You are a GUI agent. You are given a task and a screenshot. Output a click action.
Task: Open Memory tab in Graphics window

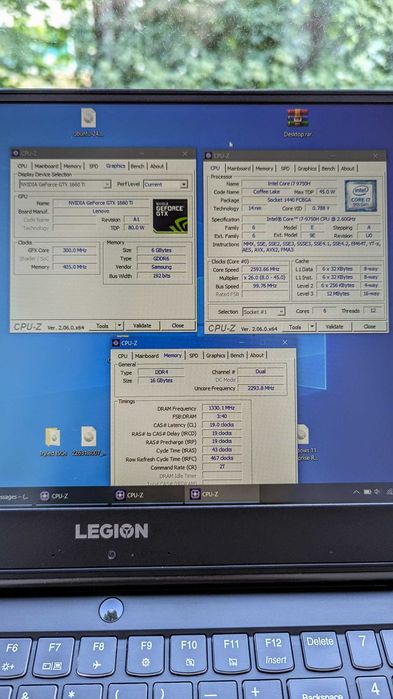[x=72, y=166]
